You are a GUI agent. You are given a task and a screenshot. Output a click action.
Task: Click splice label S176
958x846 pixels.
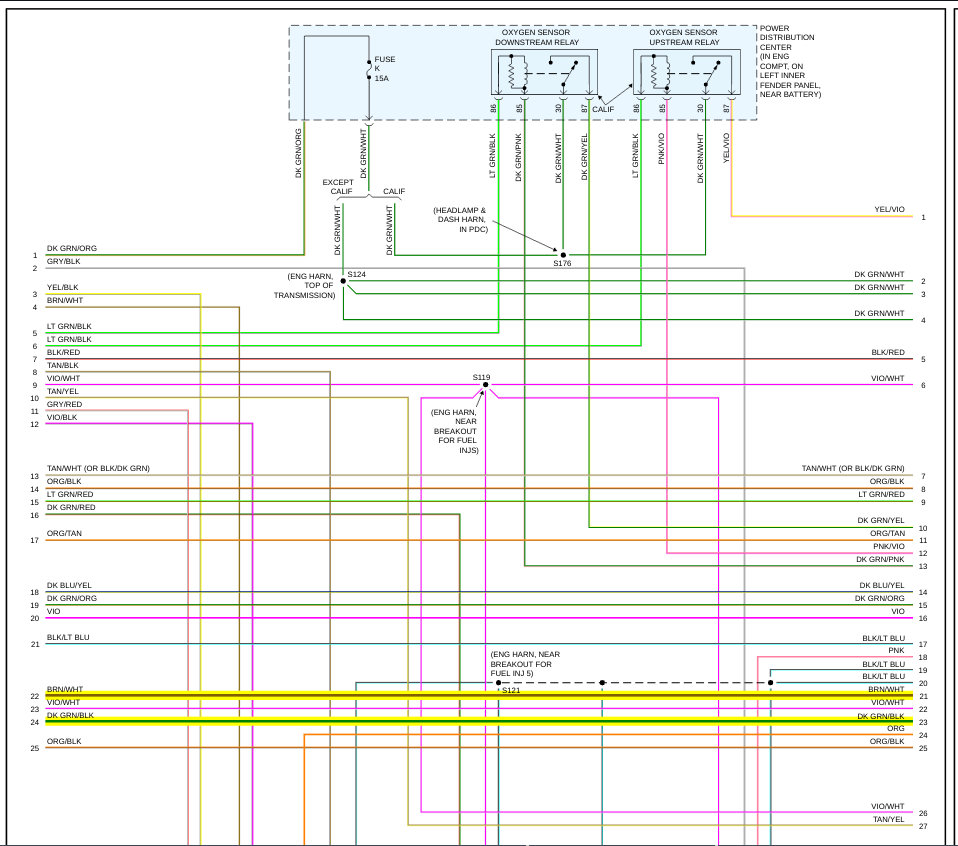[562, 263]
